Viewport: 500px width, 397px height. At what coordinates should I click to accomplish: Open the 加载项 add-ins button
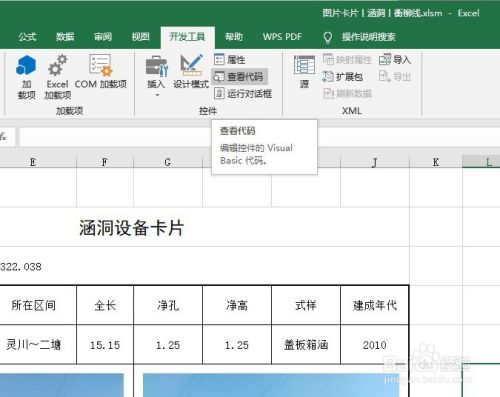pyautogui.click(x=26, y=77)
